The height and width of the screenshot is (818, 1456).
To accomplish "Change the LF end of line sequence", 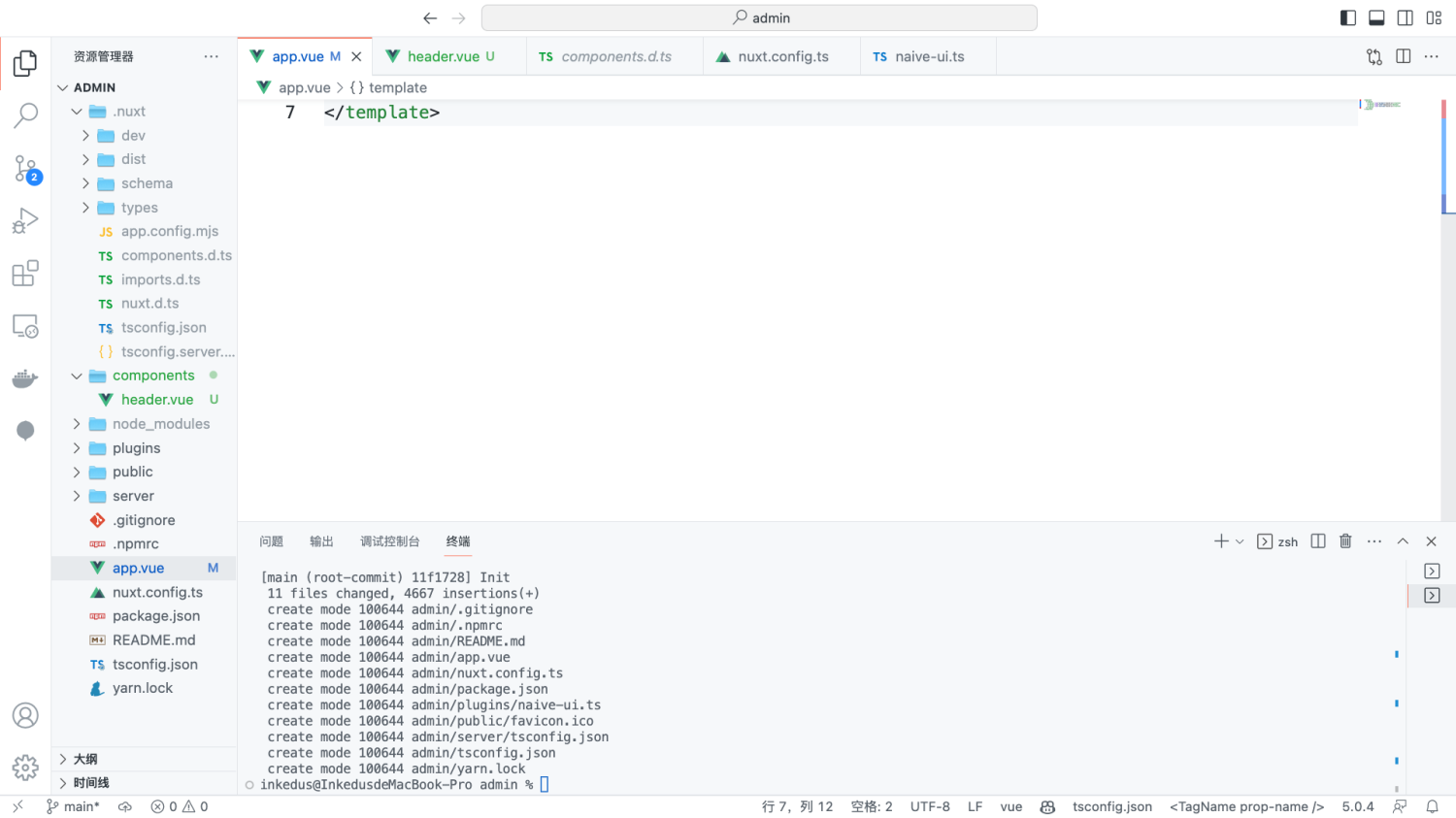I will click(x=975, y=806).
